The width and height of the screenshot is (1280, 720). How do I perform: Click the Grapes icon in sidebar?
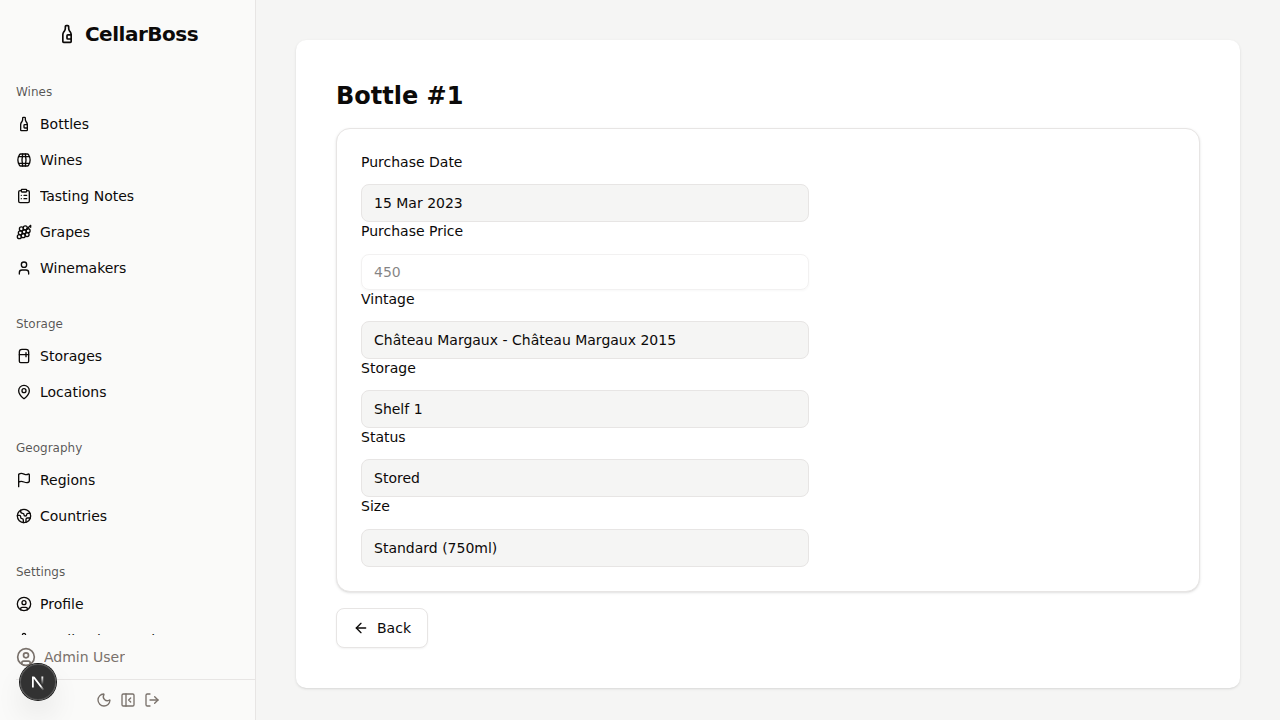(x=24, y=232)
